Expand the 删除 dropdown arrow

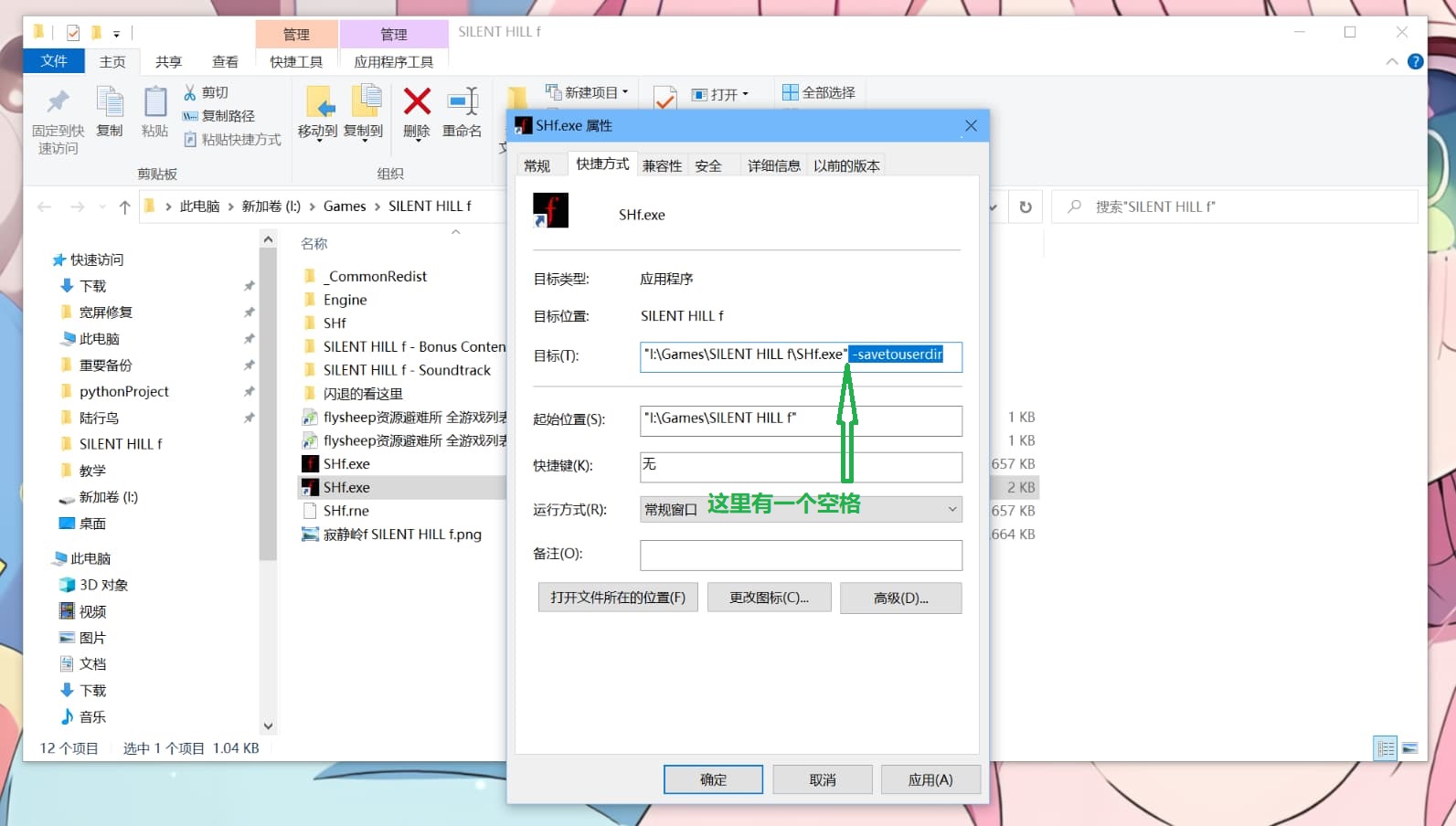click(x=417, y=143)
